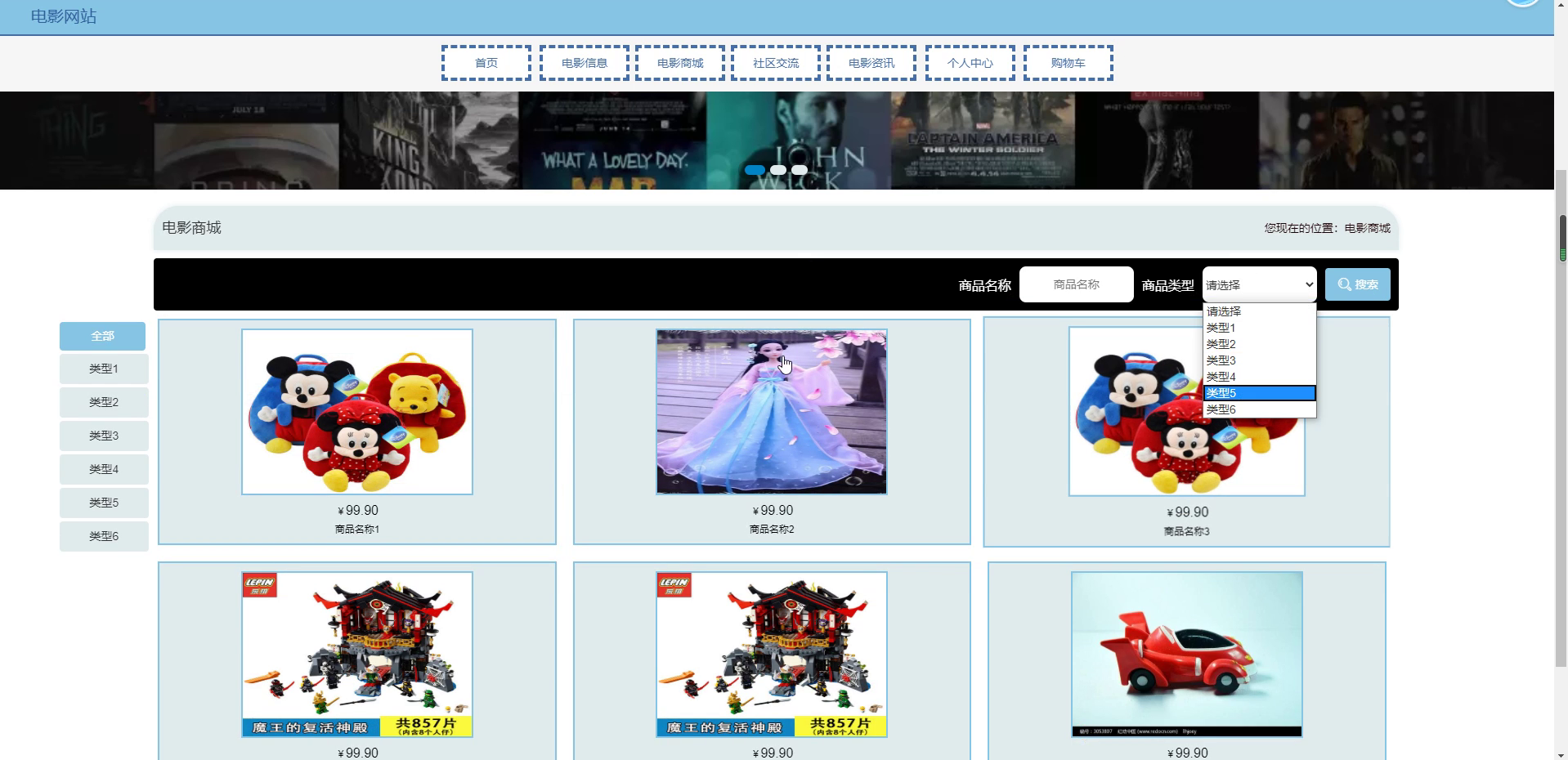This screenshot has width=1568, height=760.
Task: Collapse the 商品类型 select box
Action: 1260,284
